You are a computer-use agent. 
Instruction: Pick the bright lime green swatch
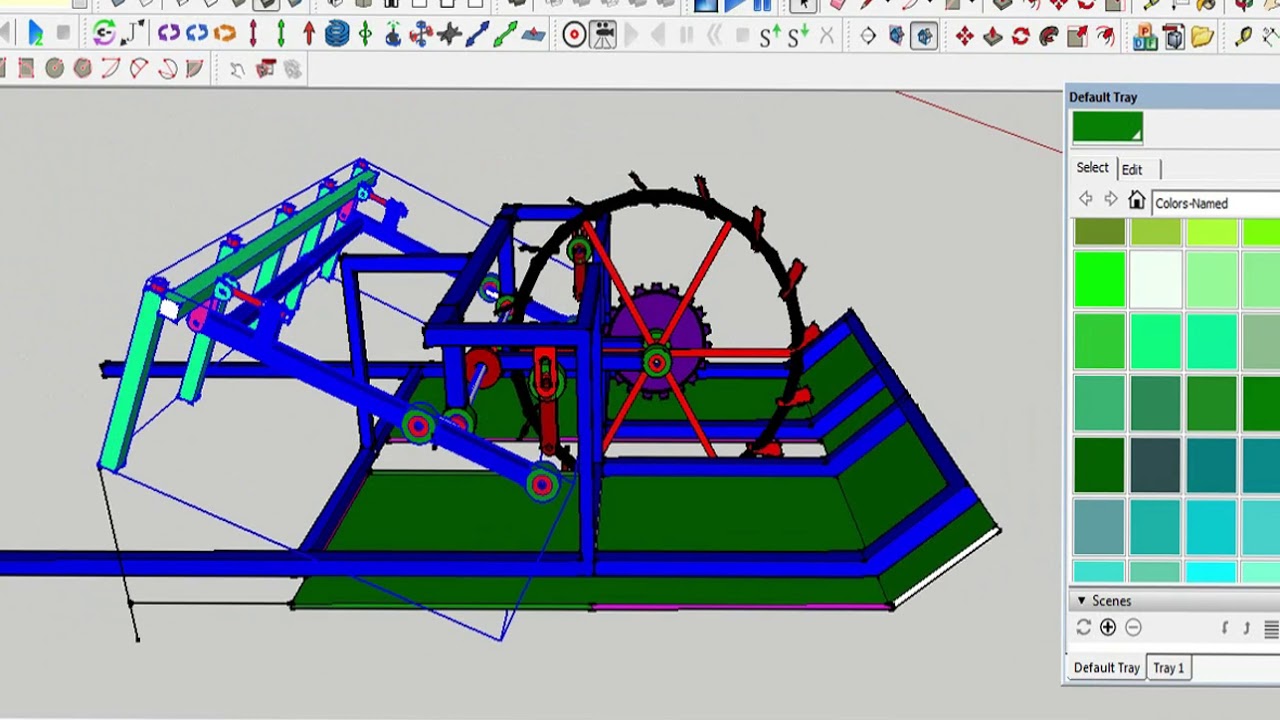[1099, 277]
